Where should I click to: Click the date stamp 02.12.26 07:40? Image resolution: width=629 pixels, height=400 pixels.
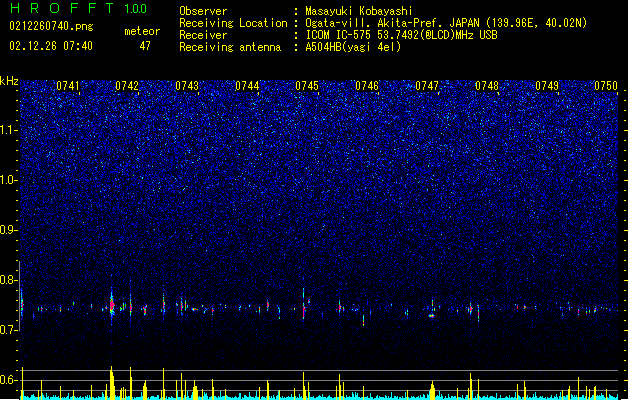click(51, 46)
